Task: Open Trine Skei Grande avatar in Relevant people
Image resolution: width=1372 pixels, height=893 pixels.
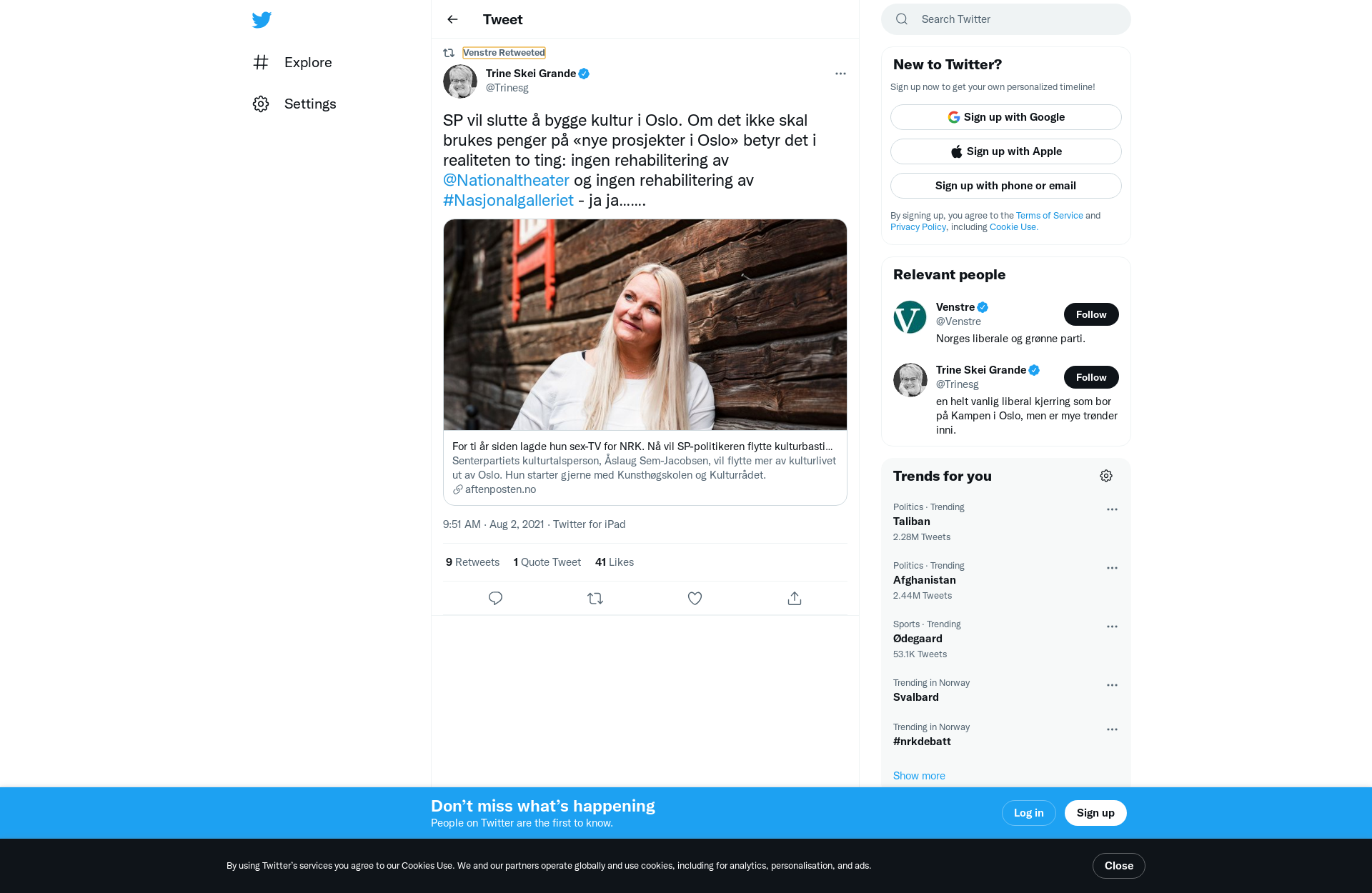Action: [x=910, y=380]
